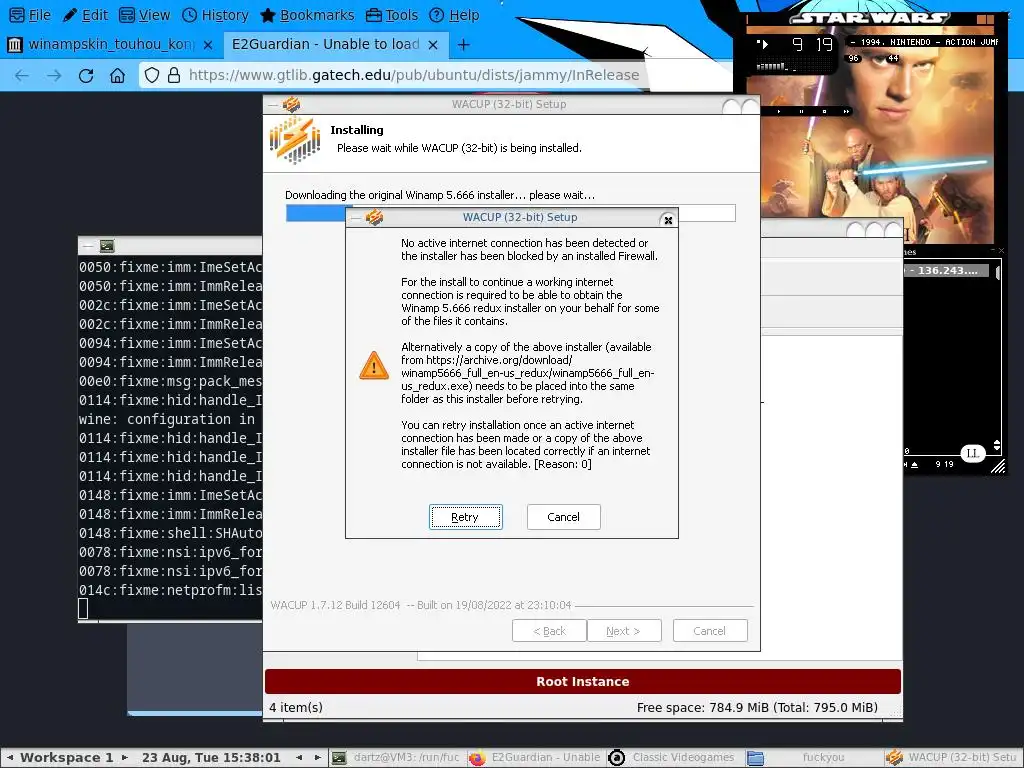1024x768 pixels.
Task: Click the taskbar left scroll arrow after the clock
Action: pyautogui.click(x=299, y=758)
